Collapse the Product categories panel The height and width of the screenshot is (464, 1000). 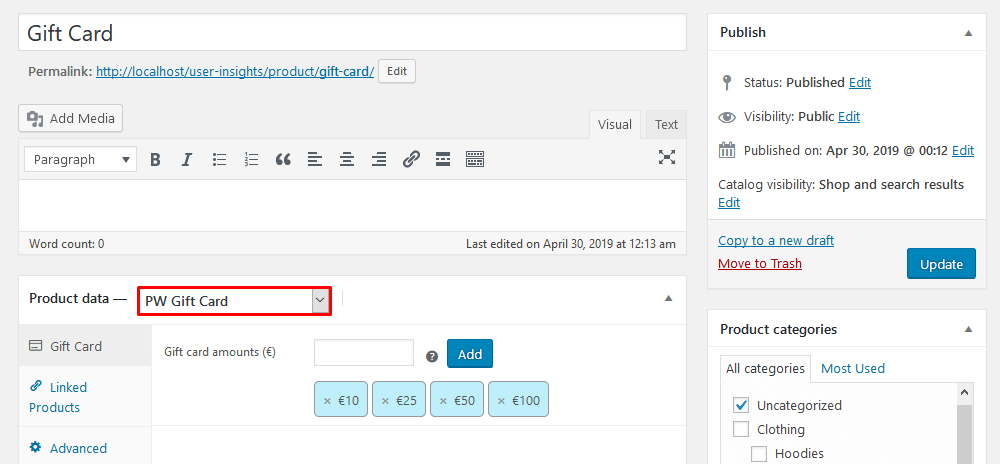968,330
